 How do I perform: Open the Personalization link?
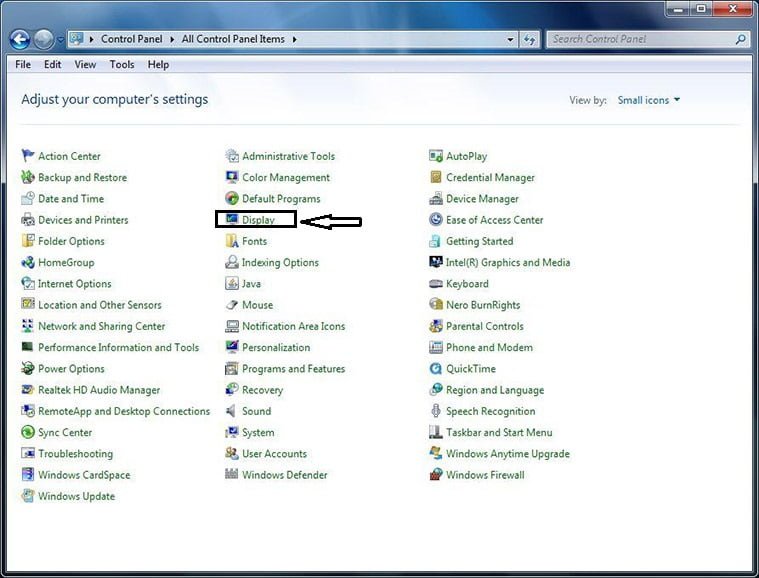276,347
